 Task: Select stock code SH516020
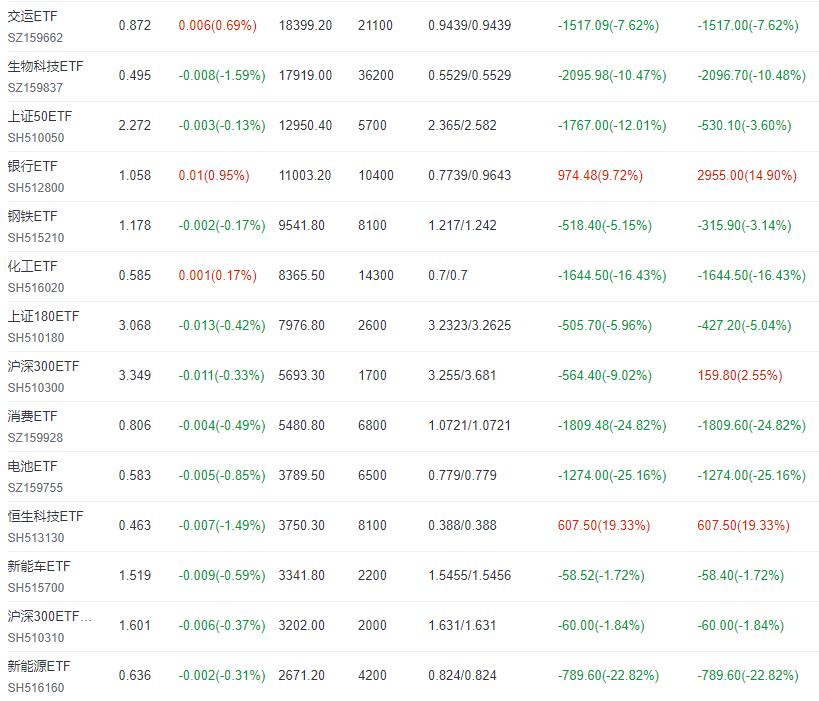click(36, 288)
